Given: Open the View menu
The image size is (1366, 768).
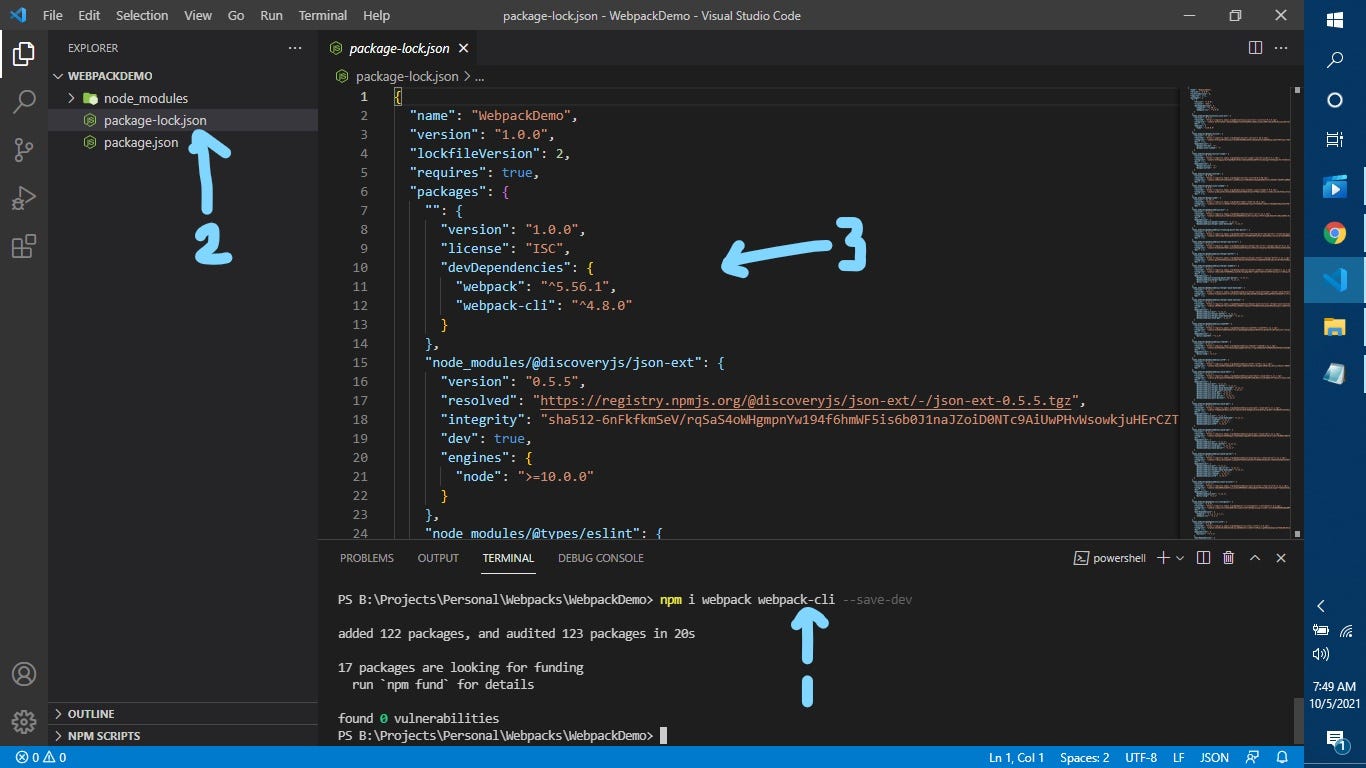Looking at the screenshot, I should [x=198, y=15].
